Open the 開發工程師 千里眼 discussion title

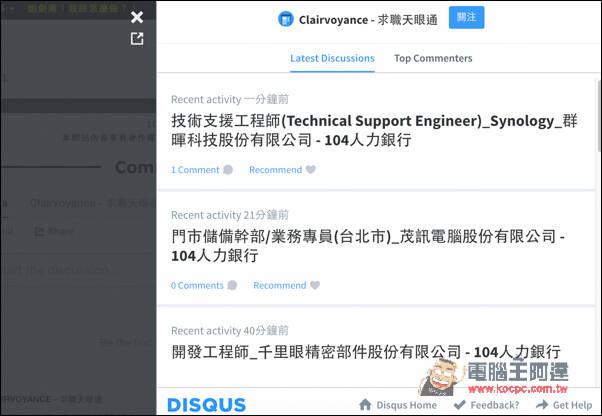[x=366, y=352]
